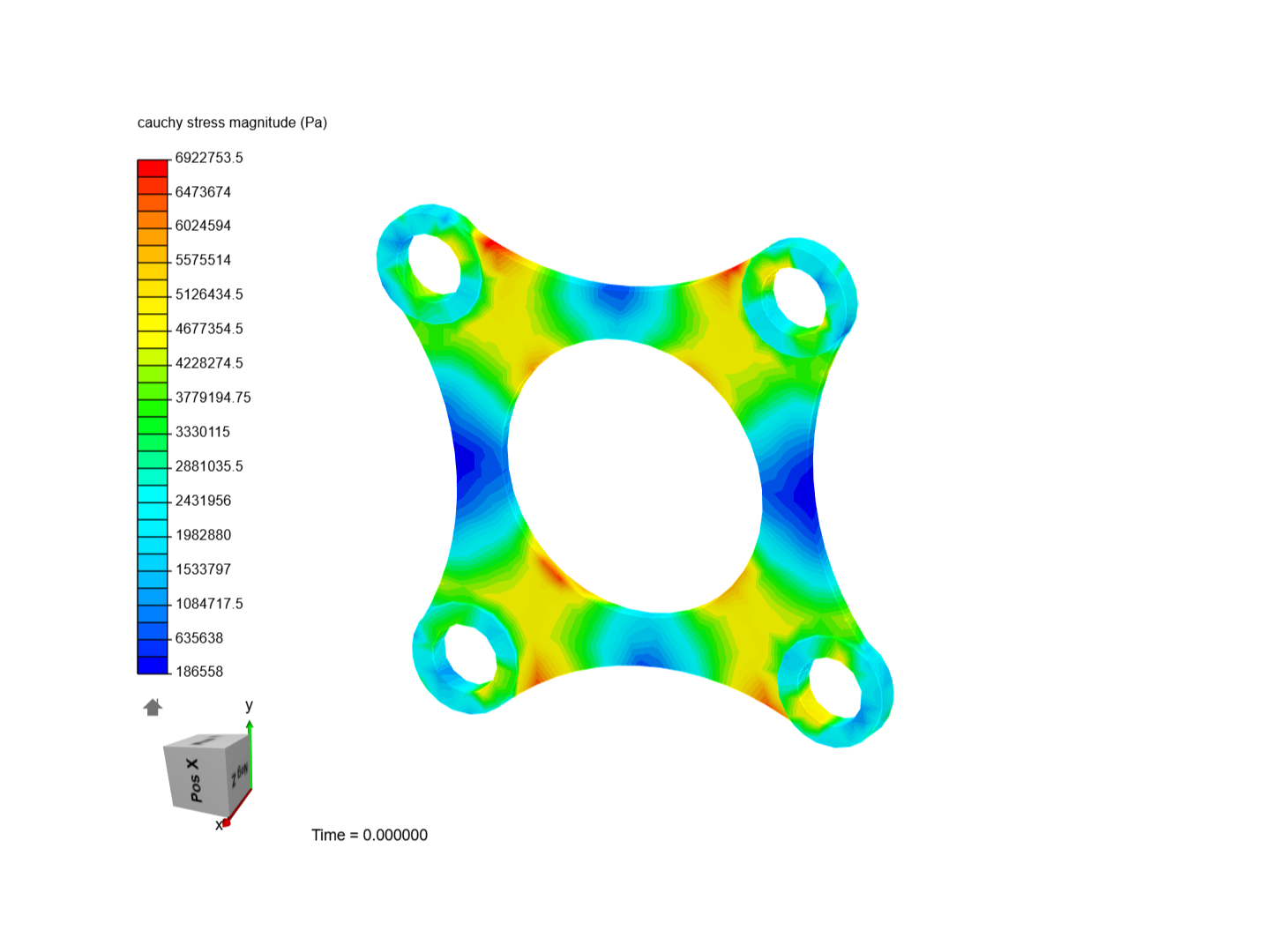Select legend value 635638

[199, 638]
